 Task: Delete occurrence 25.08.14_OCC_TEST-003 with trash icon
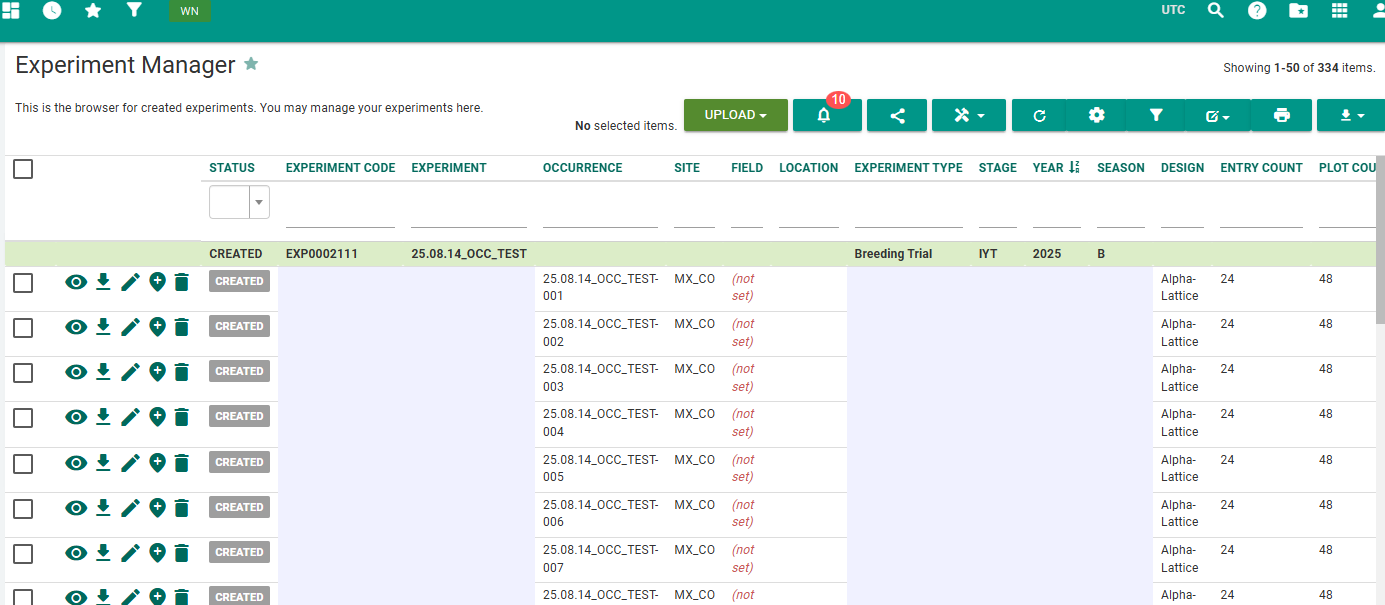[181, 372]
